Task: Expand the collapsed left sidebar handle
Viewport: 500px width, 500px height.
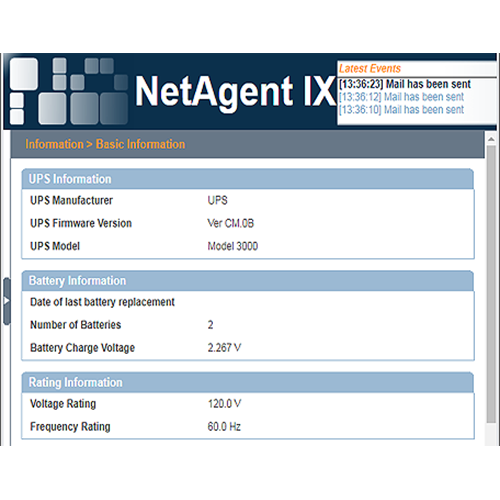Action: click(7, 301)
